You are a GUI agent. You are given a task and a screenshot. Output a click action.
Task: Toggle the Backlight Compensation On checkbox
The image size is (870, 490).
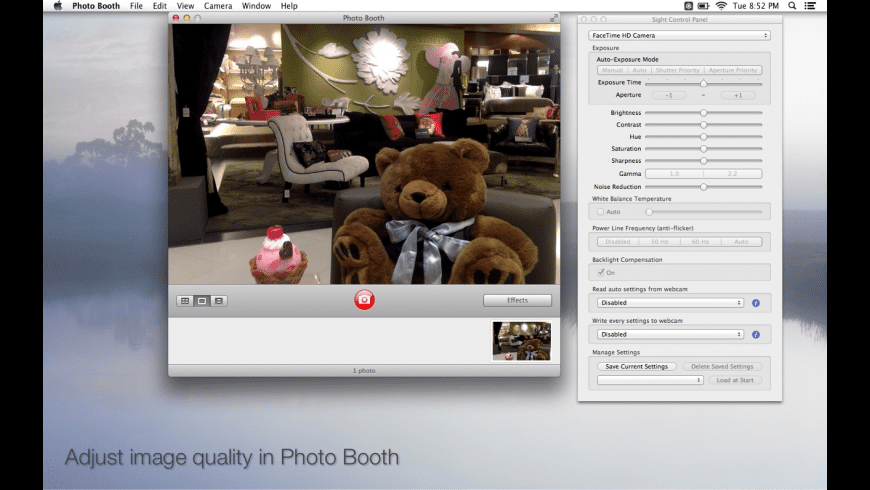601,272
